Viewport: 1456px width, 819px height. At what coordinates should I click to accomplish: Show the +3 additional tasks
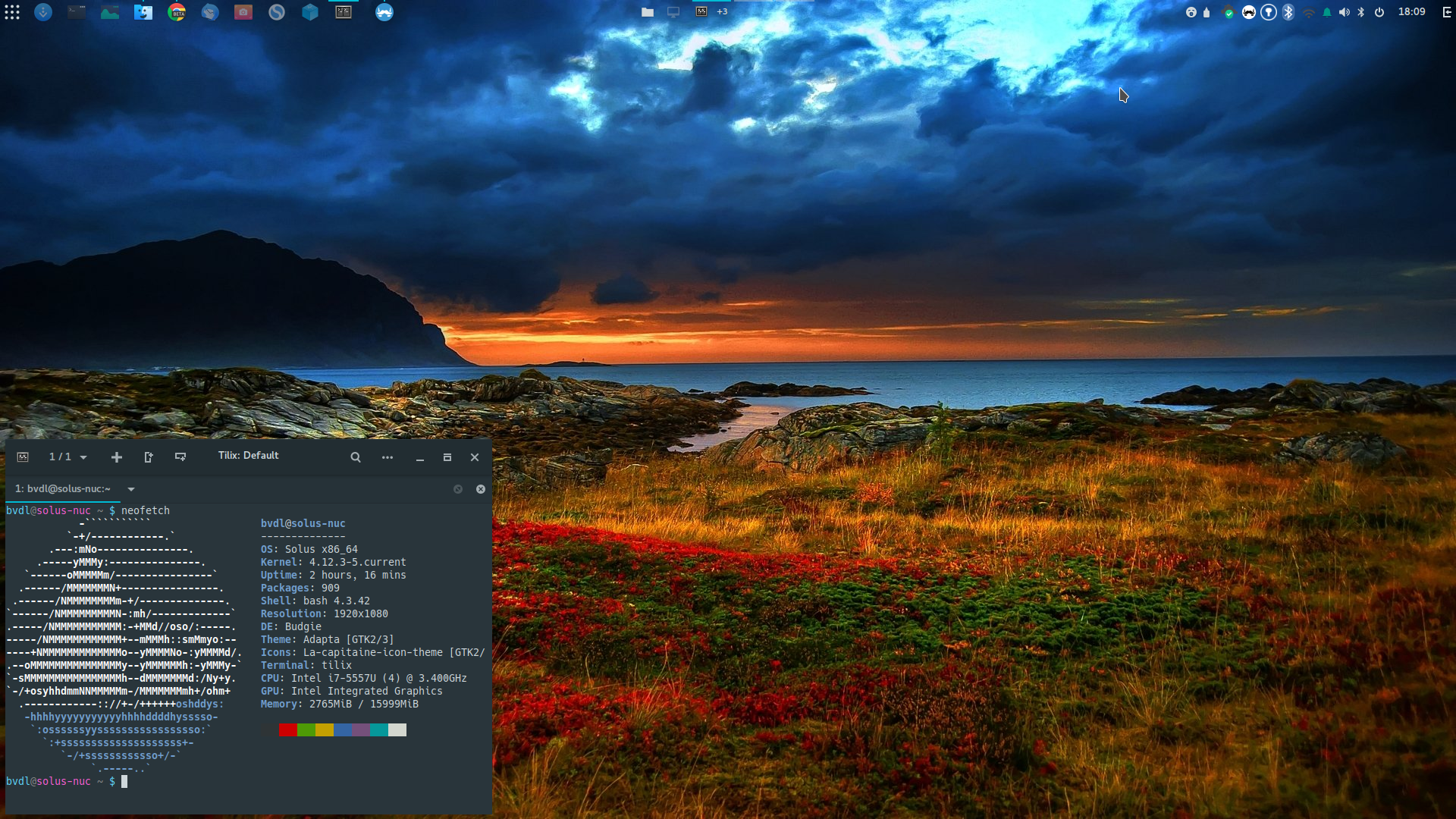point(722,11)
